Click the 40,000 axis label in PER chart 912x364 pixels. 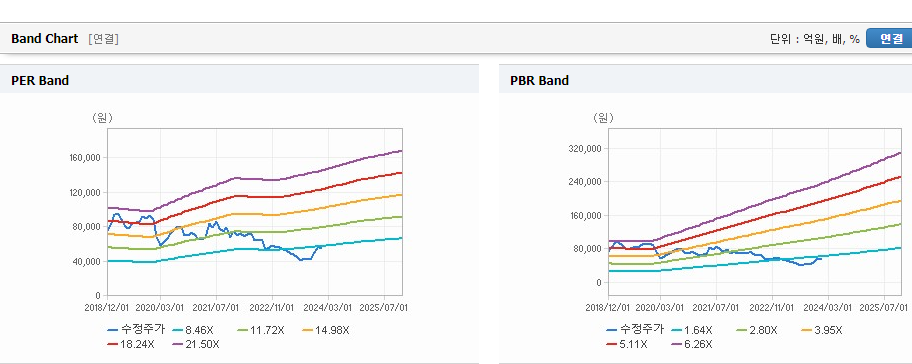pos(87,262)
